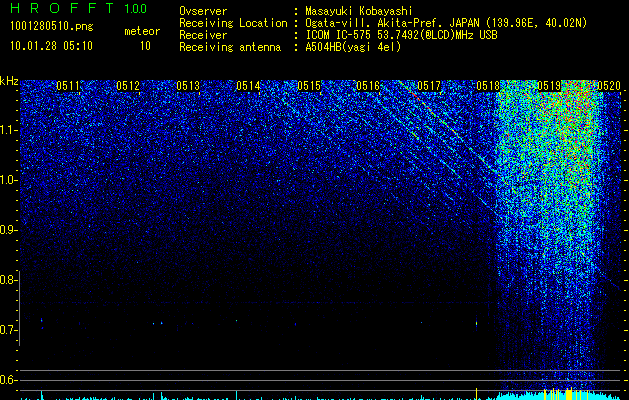The width and height of the screenshot is (629, 400).
Task: Click the 0511 time marker
Action: point(68,86)
